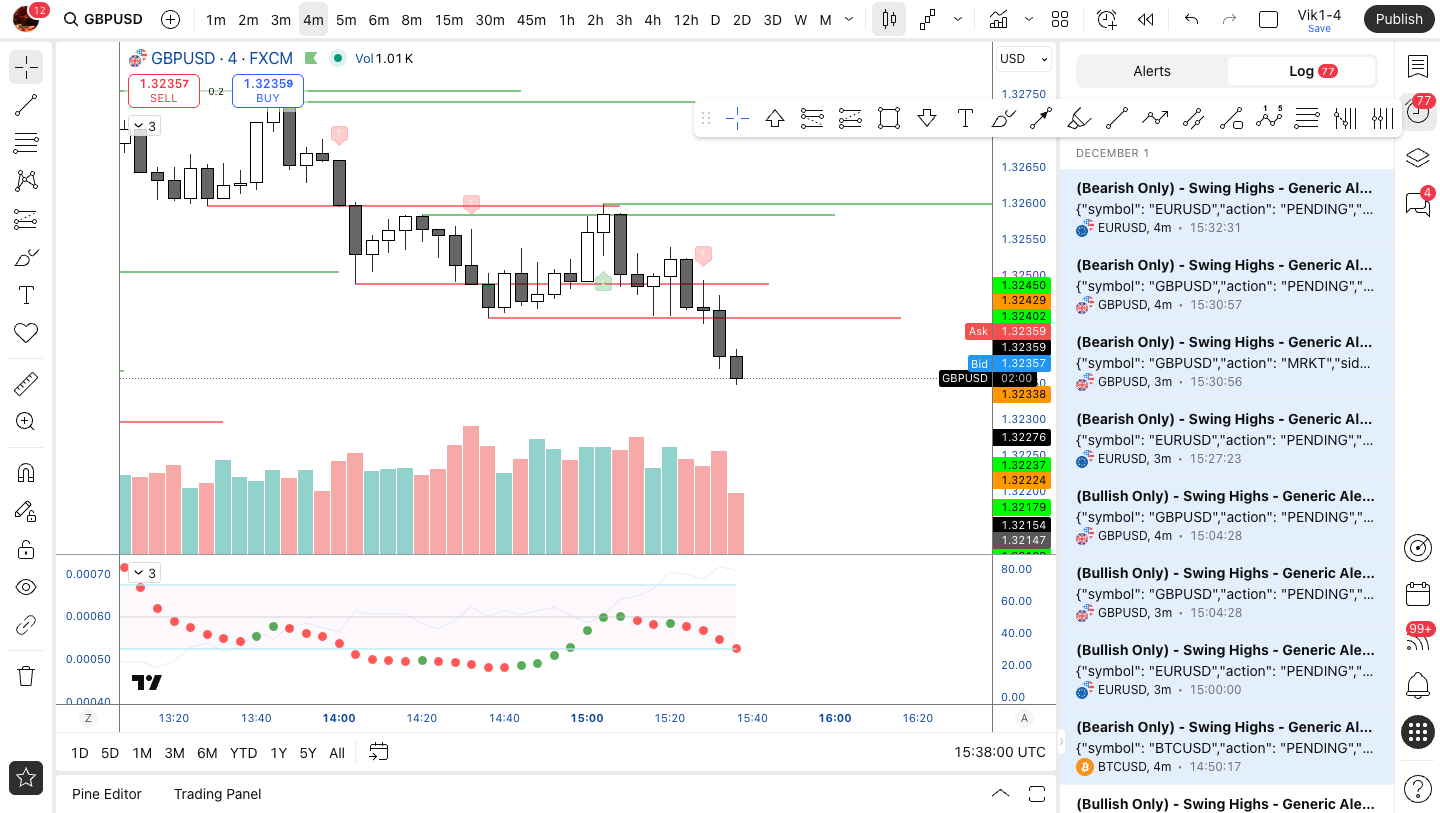The height and width of the screenshot is (813, 1440).
Task: Toggle lock all drawing tools padlock
Action: (x=26, y=549)
